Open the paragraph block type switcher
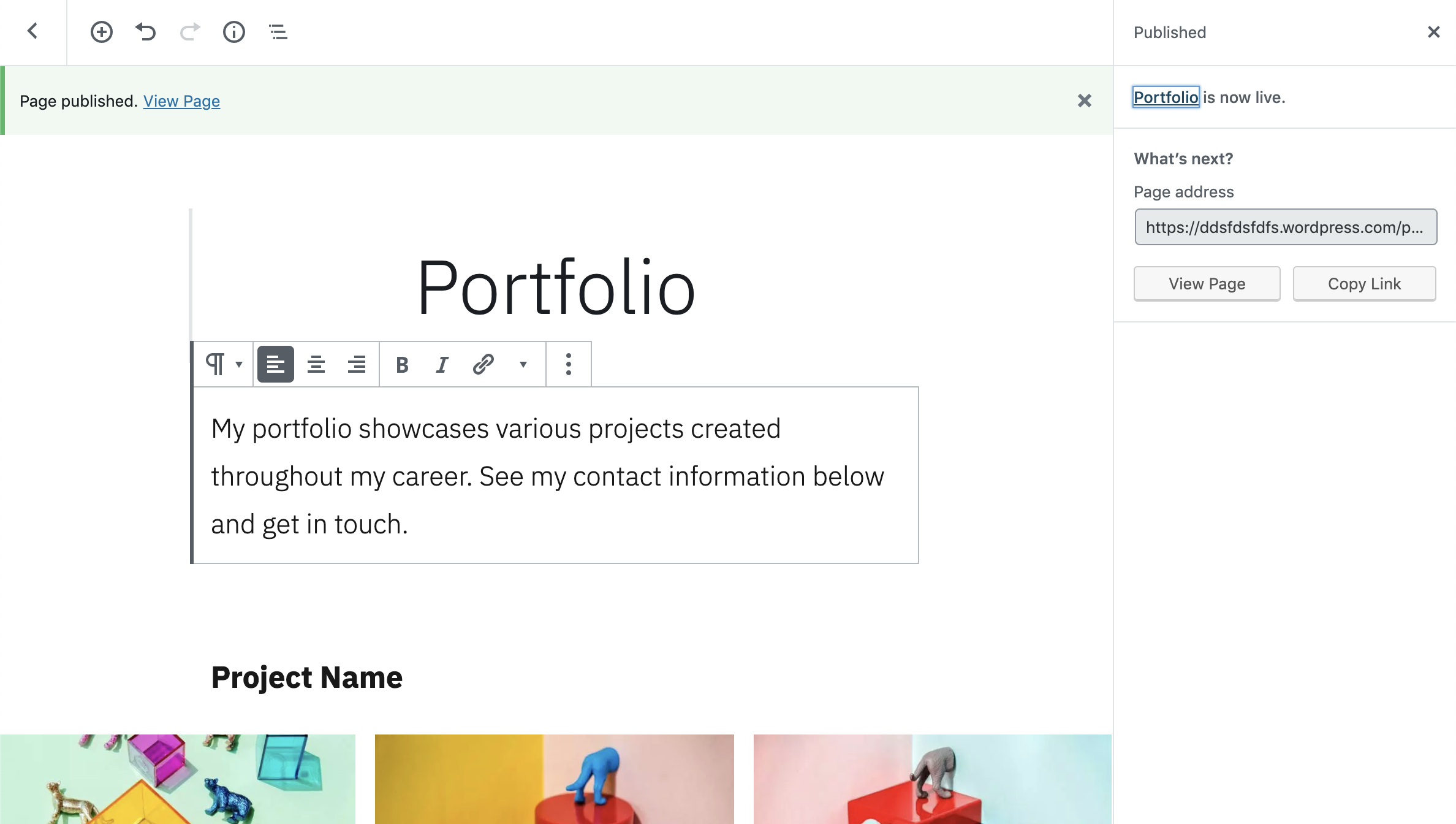 click(224, 365)
